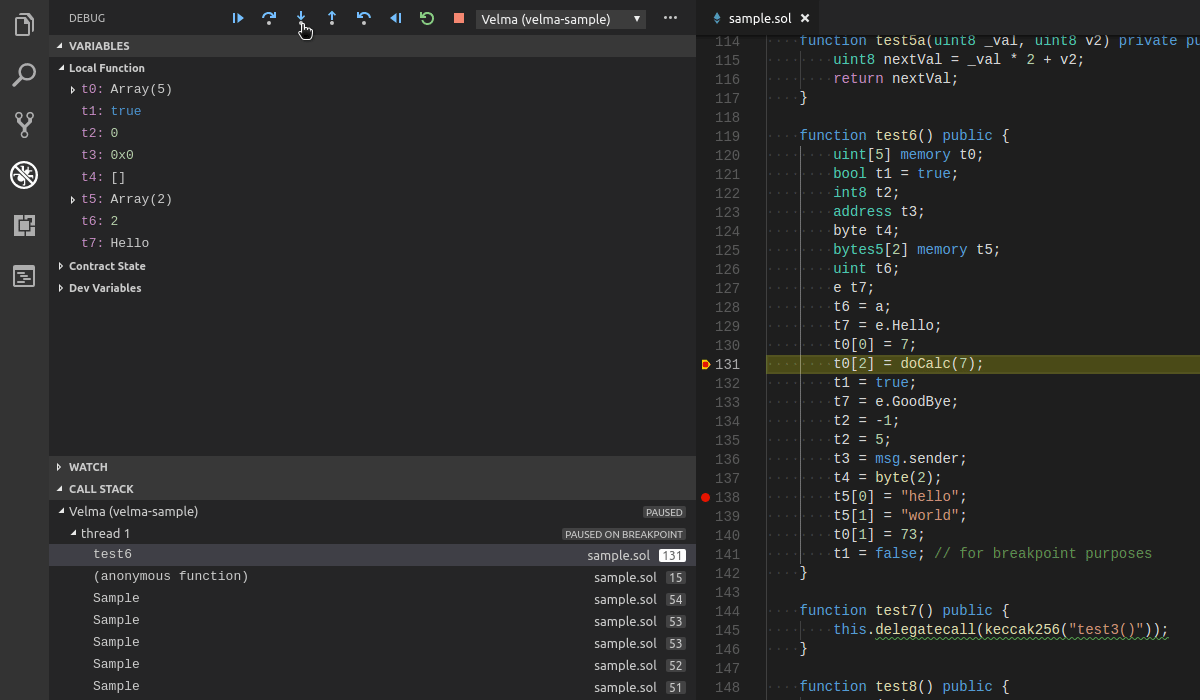Open the Search view in activity bar
The height and width of the screenshot is (700, 1200).
coord(24,74)
